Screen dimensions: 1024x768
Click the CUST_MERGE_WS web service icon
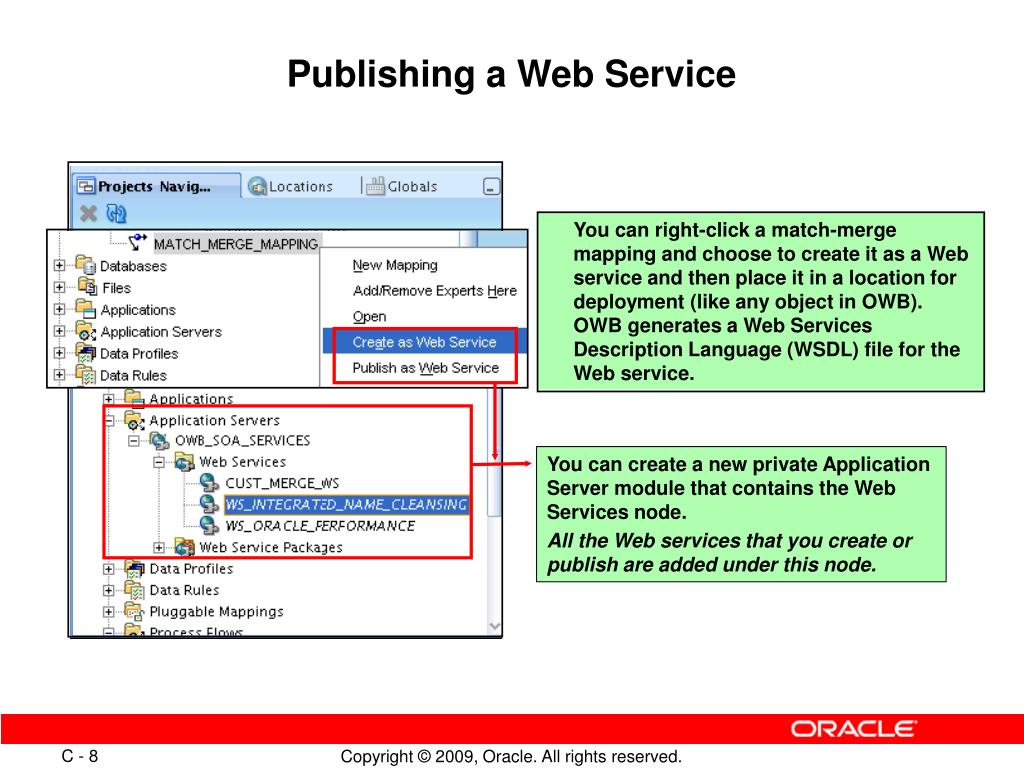(209, 483)
